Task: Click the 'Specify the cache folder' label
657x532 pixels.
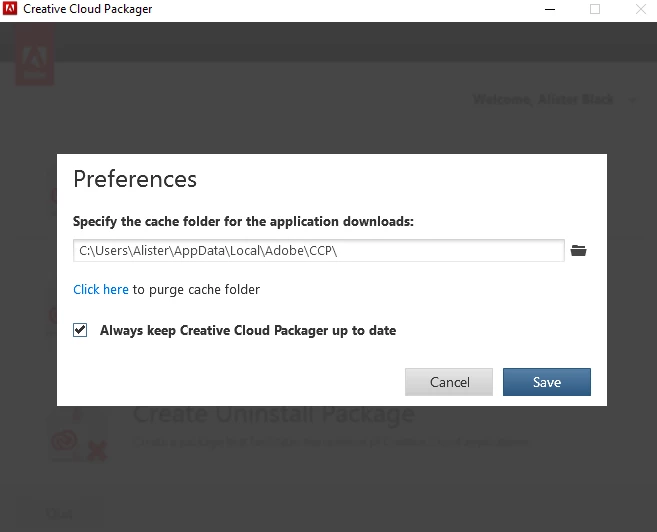Action: point(243,221)
